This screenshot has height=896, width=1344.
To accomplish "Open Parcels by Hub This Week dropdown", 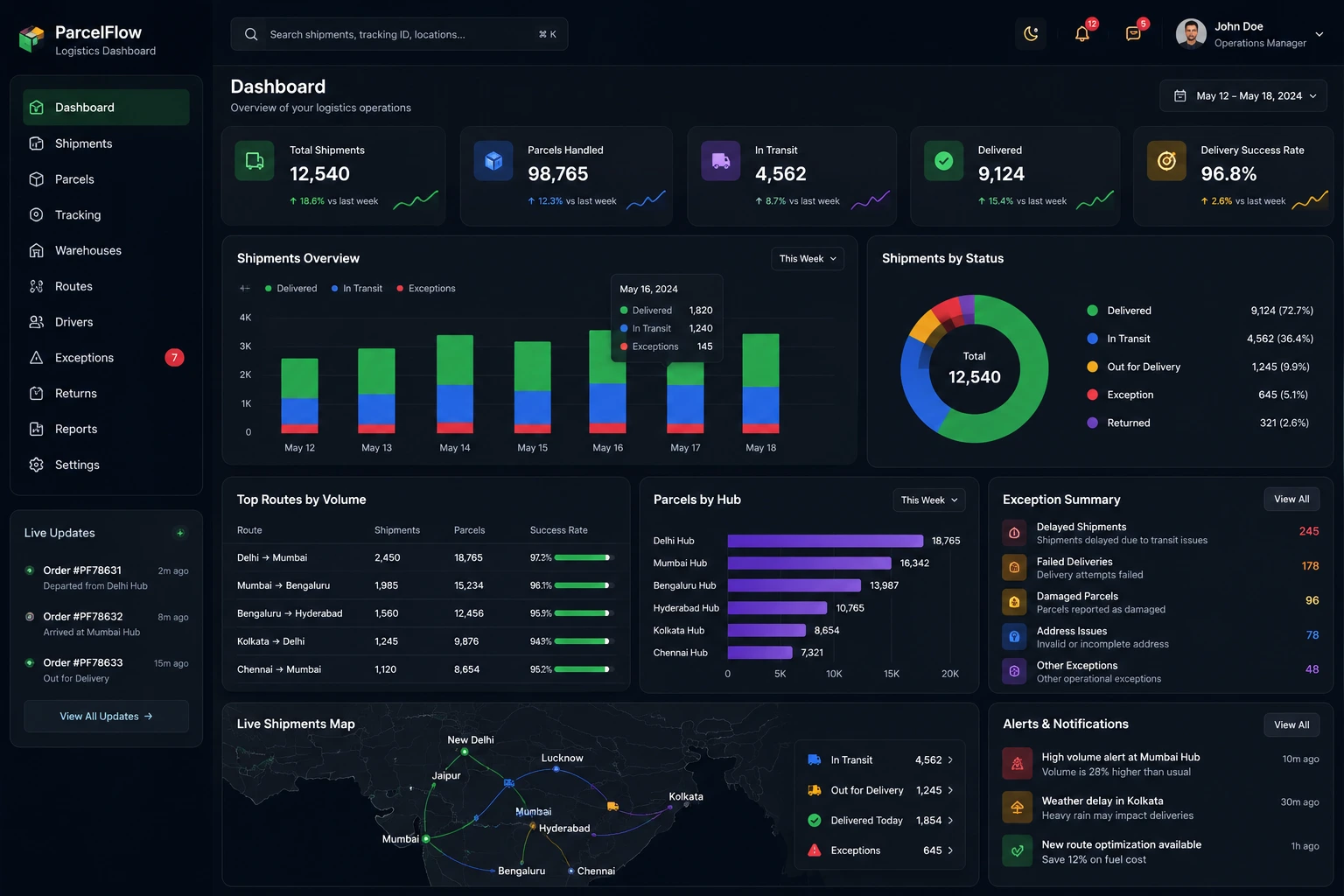I will (x=929, y=500).
